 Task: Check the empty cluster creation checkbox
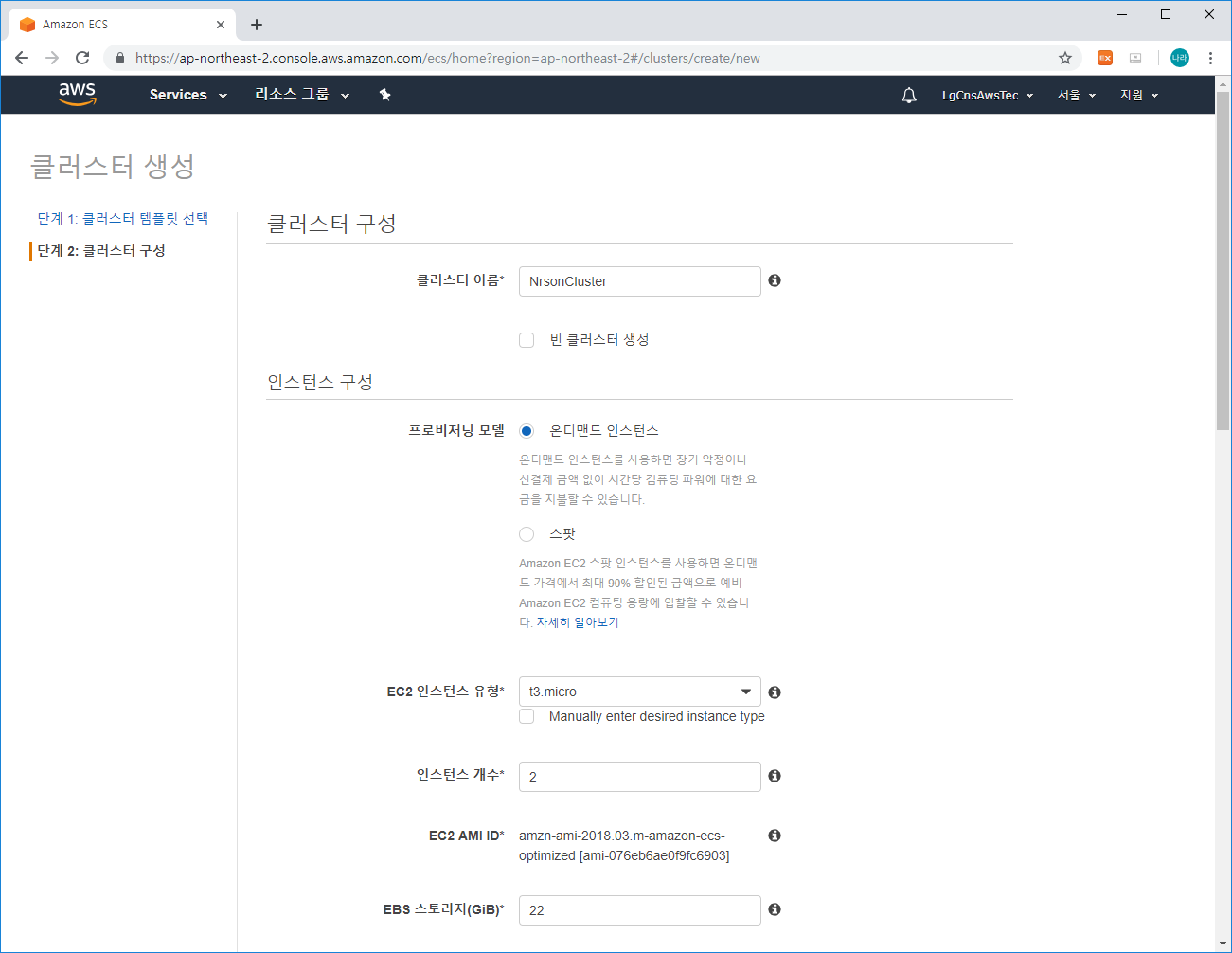click(527, 340)
